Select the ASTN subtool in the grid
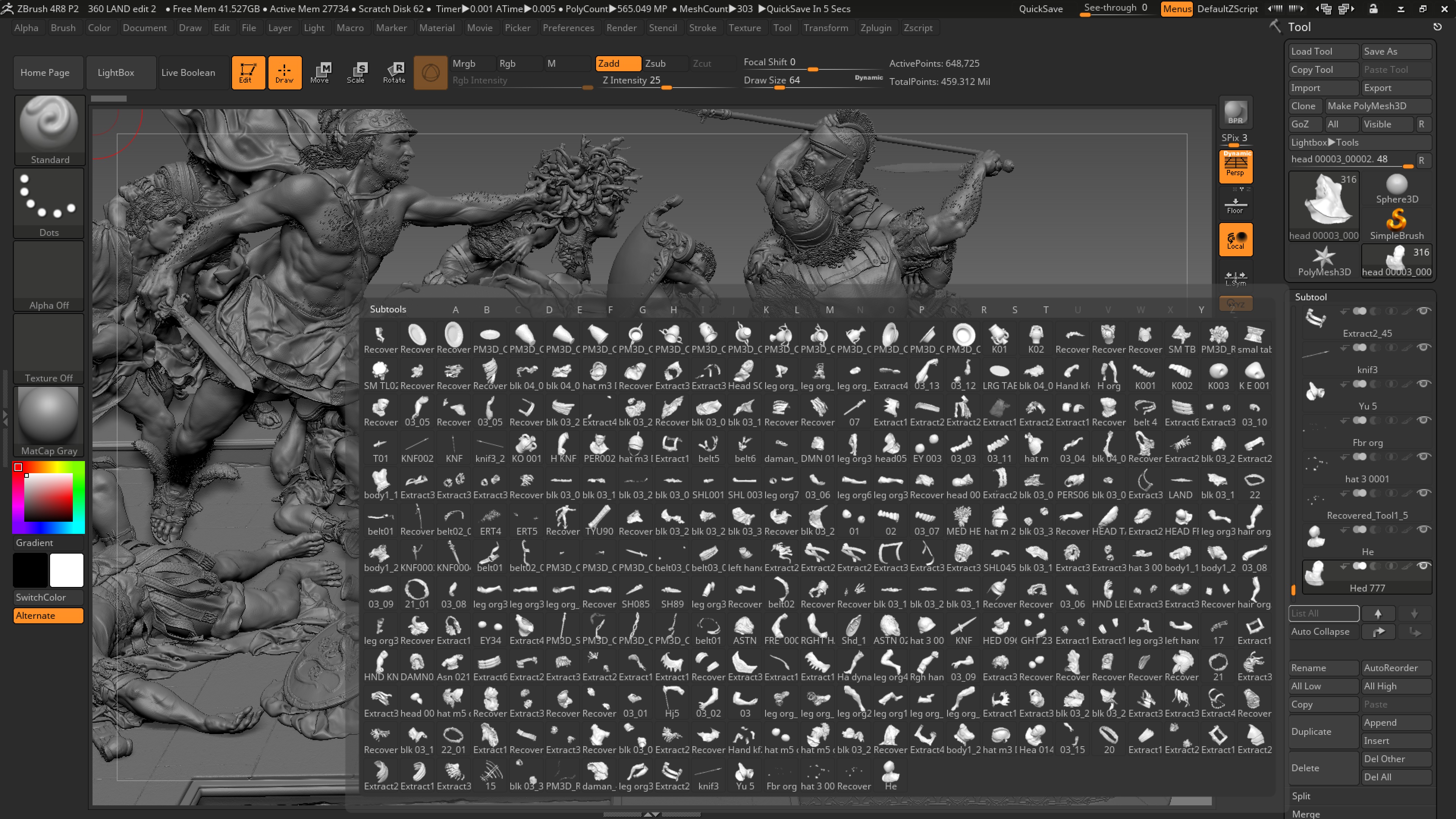The image size is (1456, 819). 744,630
